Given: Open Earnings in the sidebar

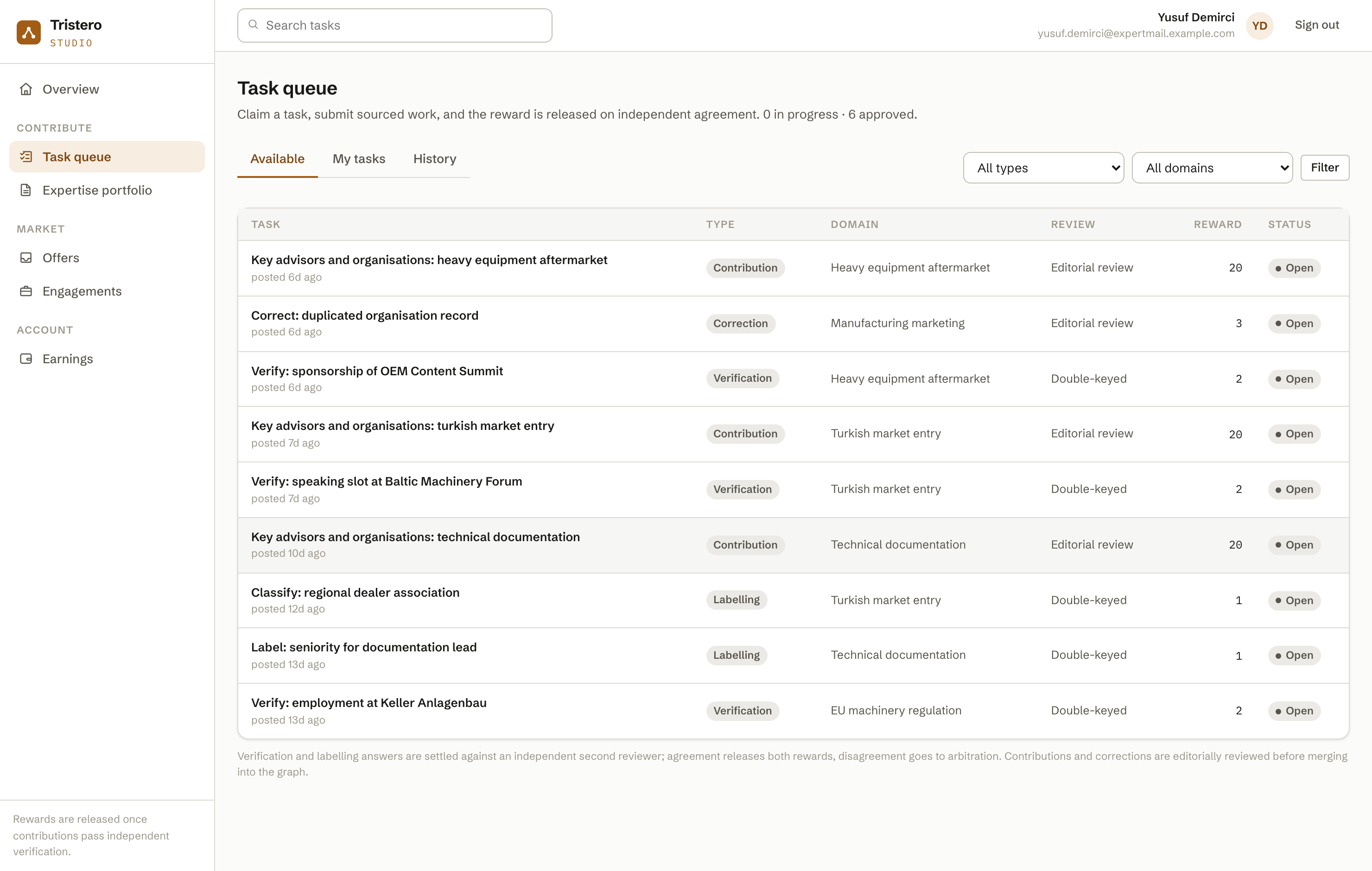Looking at the screenshot, I should (x=107, y=358).
